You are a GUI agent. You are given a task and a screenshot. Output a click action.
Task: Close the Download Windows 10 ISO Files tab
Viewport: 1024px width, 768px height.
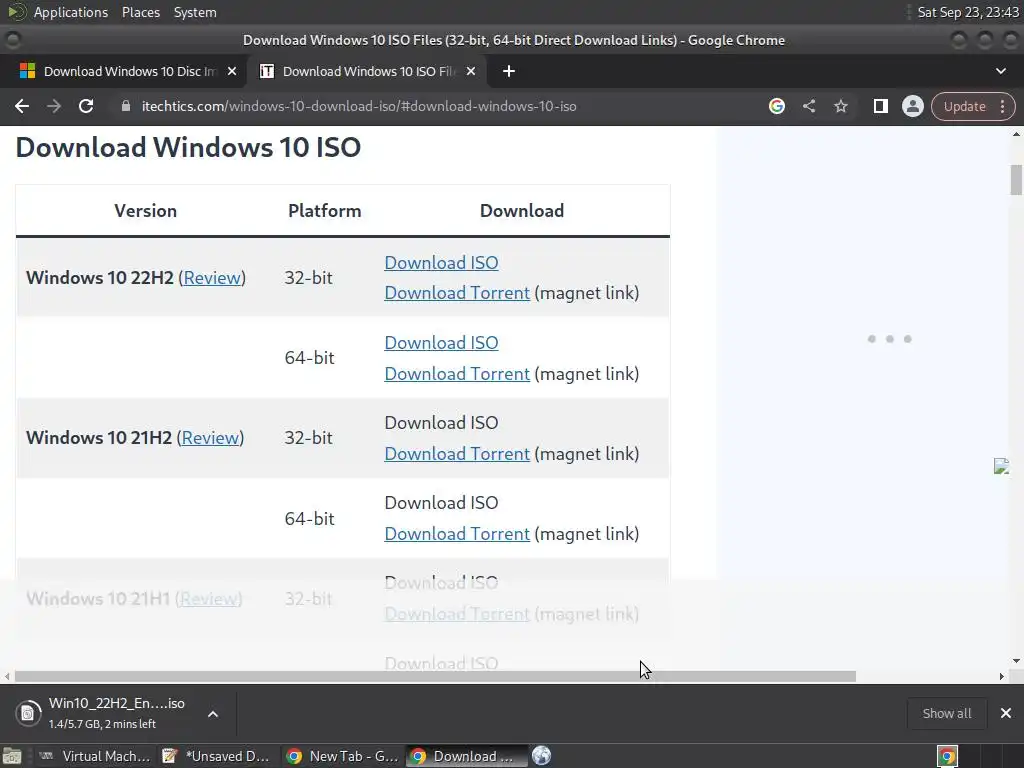pos(471,71)
